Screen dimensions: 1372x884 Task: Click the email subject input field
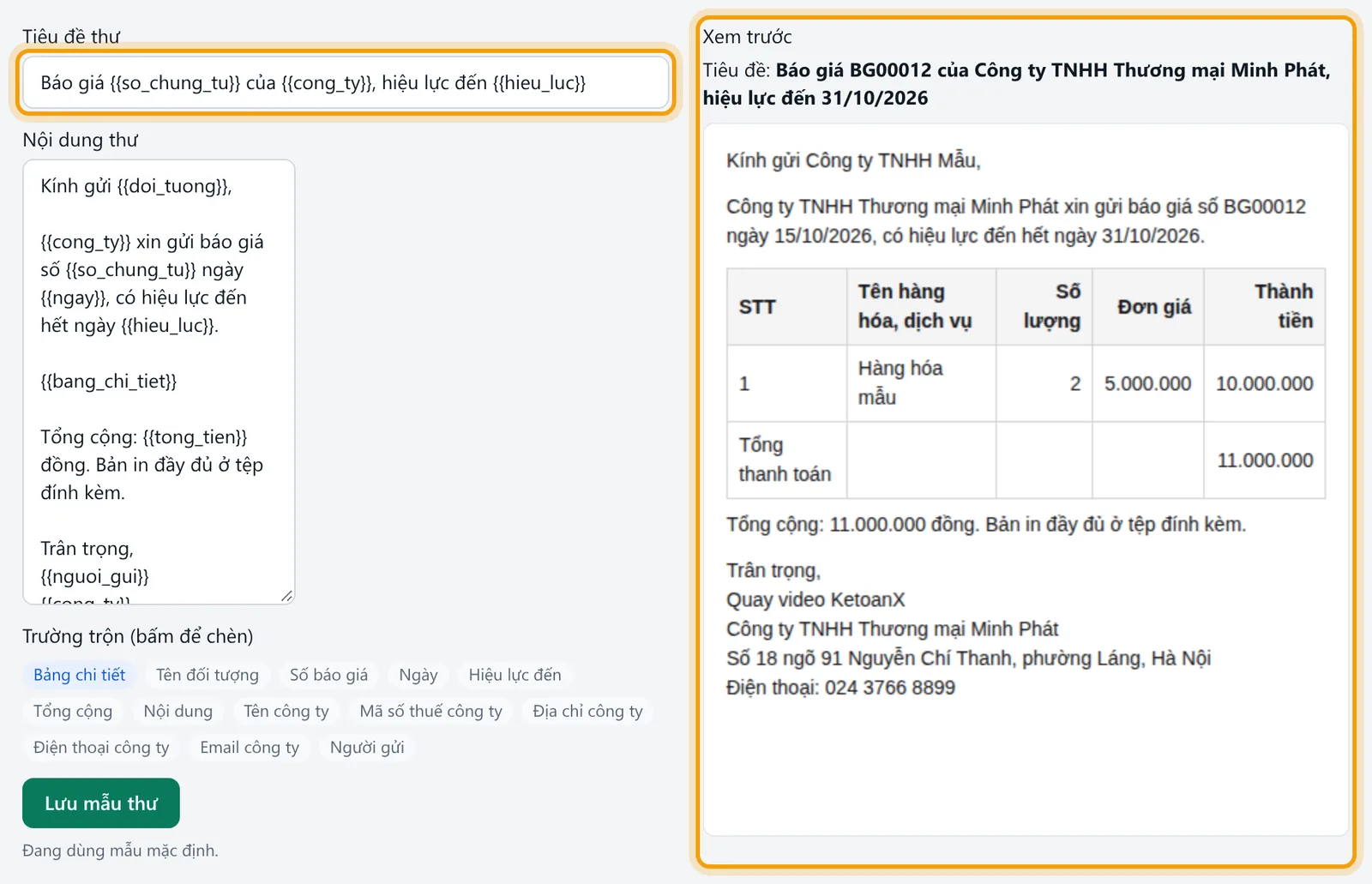346,82
